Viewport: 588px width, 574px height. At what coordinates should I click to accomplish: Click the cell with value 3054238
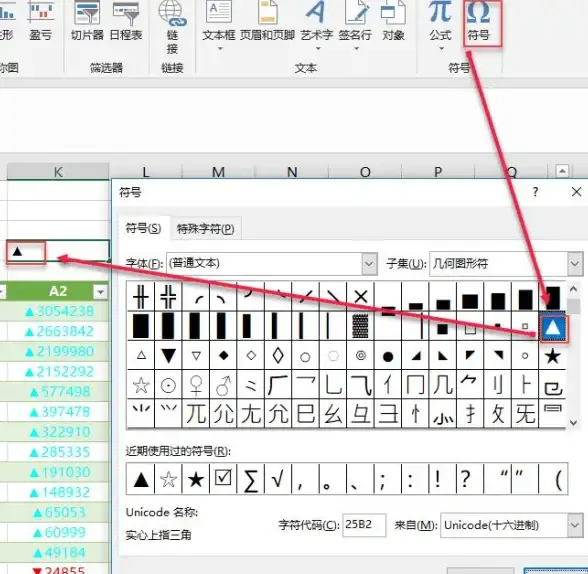pyautogui.click(x=58, y=311)
